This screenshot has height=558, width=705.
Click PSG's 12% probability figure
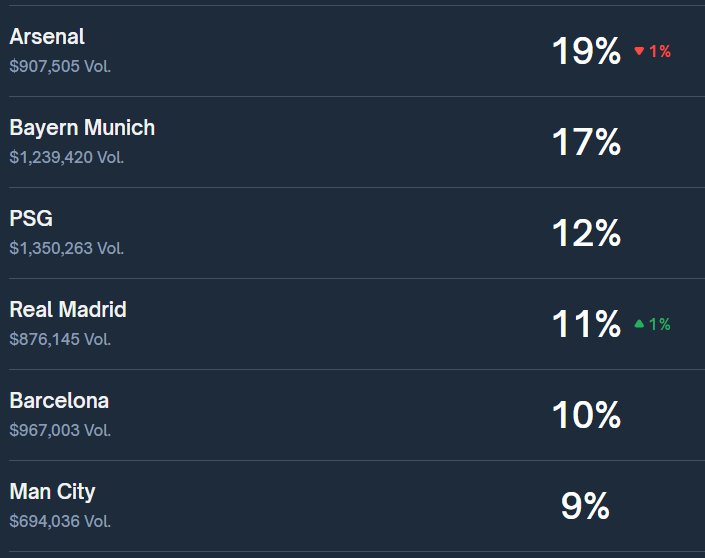(x=586, y=233)
